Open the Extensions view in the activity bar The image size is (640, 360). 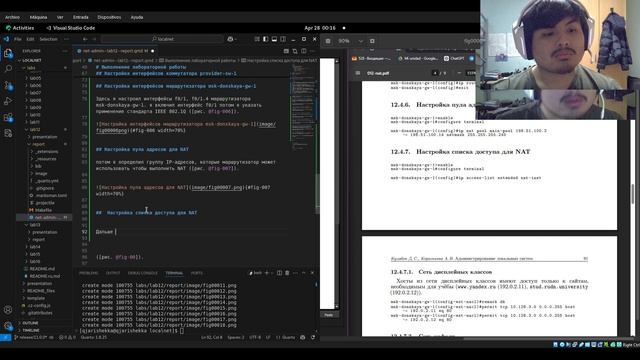[x=8, y=118]
